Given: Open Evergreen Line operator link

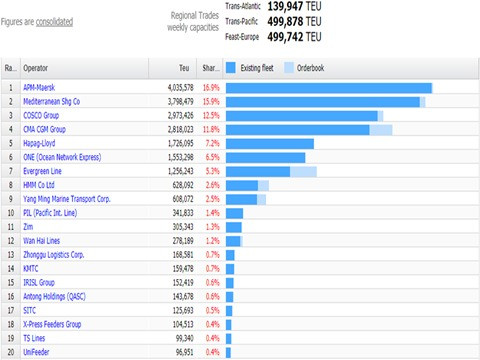Looking at the screenshot, I should pos(42,171).
